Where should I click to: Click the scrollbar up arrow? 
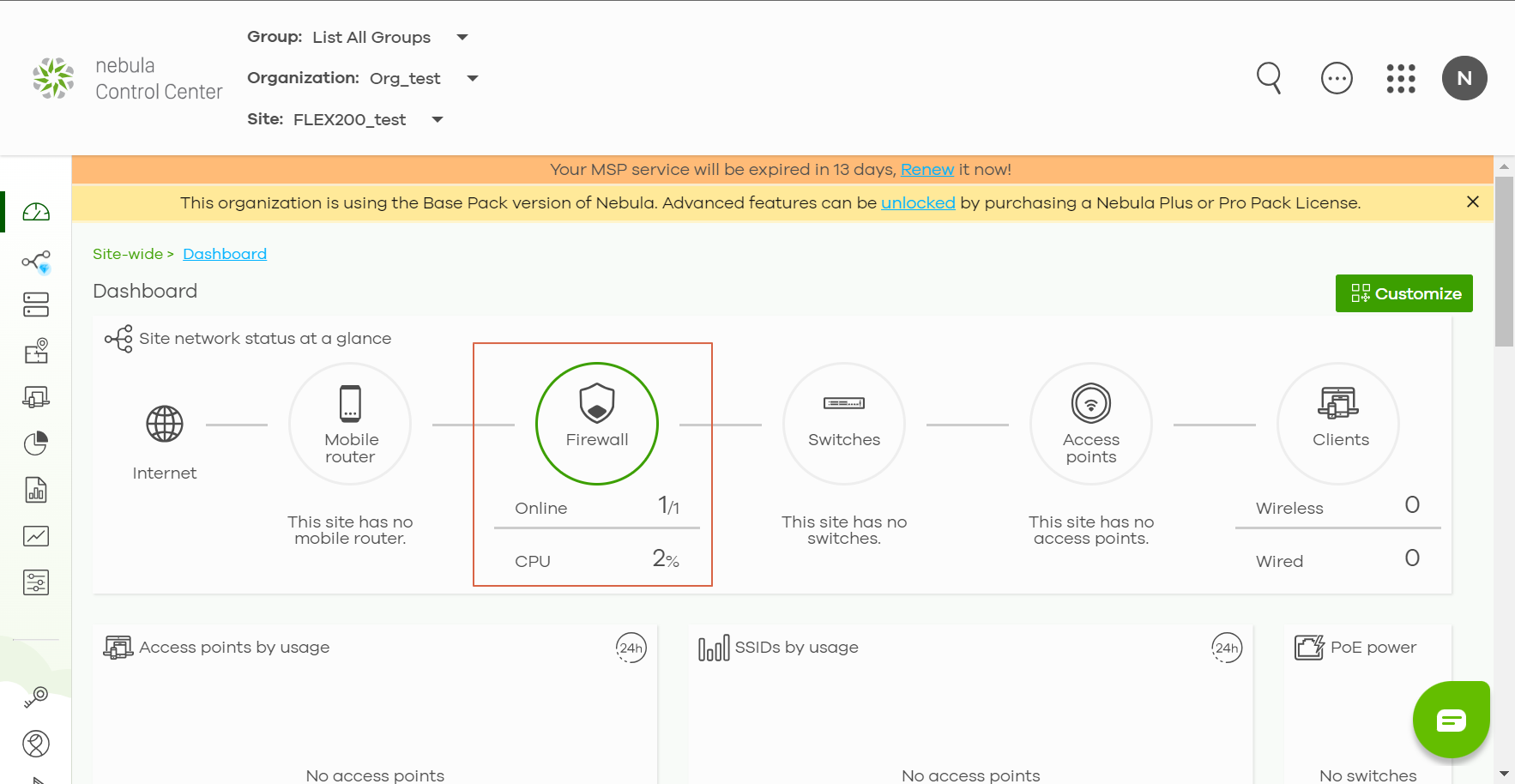pos(1504,166)
